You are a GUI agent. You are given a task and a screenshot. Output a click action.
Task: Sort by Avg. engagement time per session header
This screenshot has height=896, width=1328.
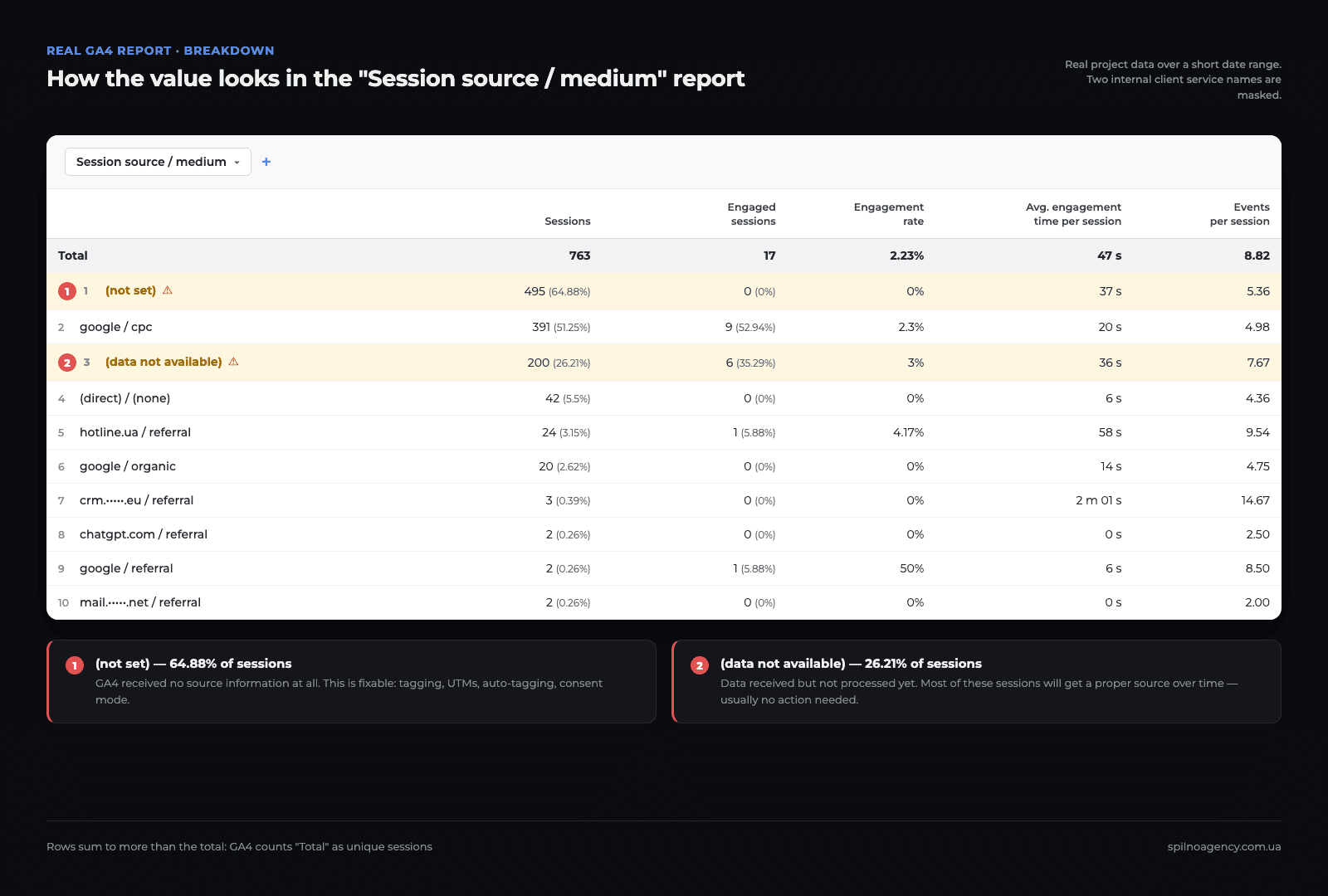tap(1073, 214)
